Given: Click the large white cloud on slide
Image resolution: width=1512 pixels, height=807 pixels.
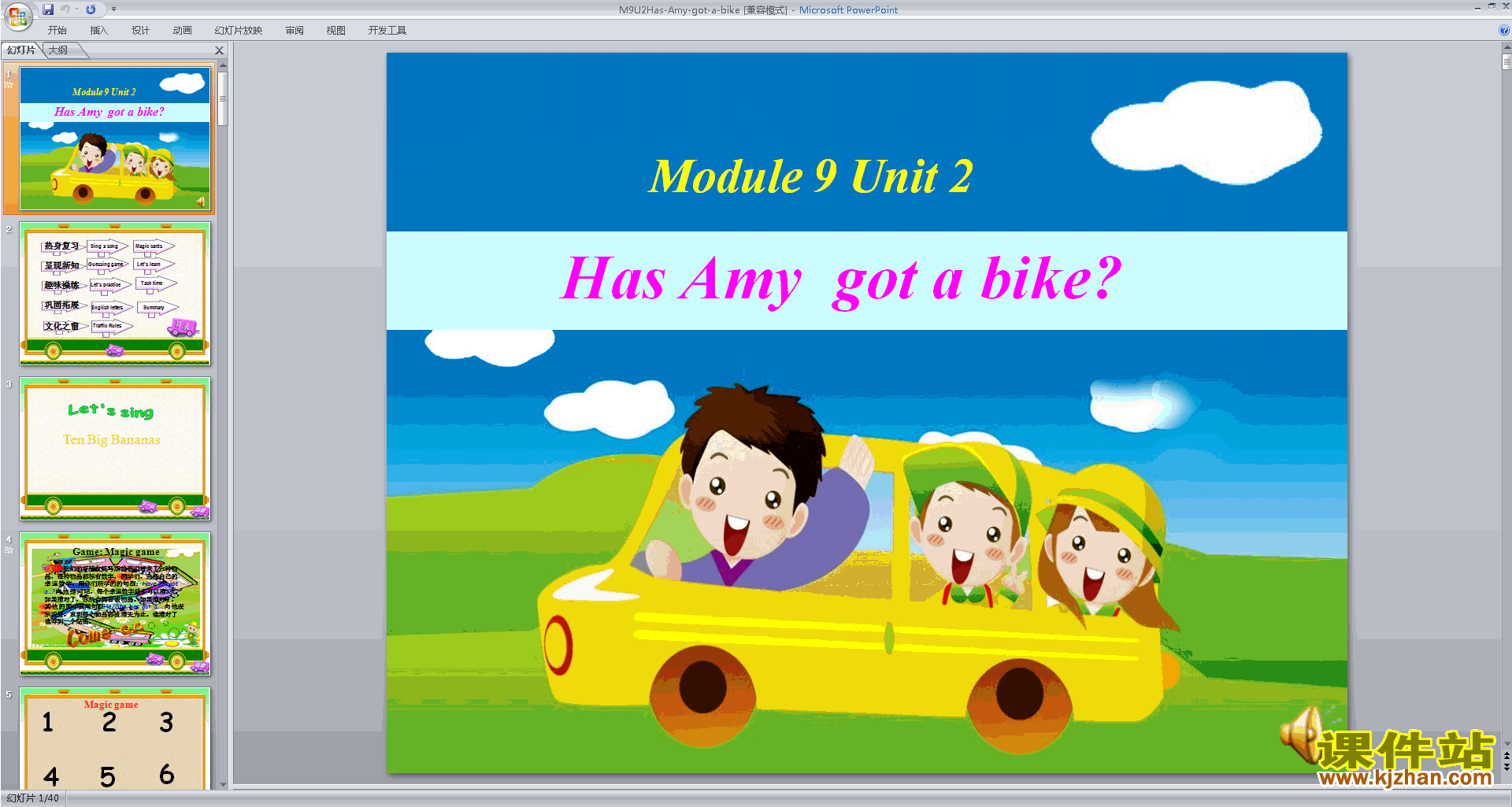Looking at the screenshot, I should (1206, 133).
